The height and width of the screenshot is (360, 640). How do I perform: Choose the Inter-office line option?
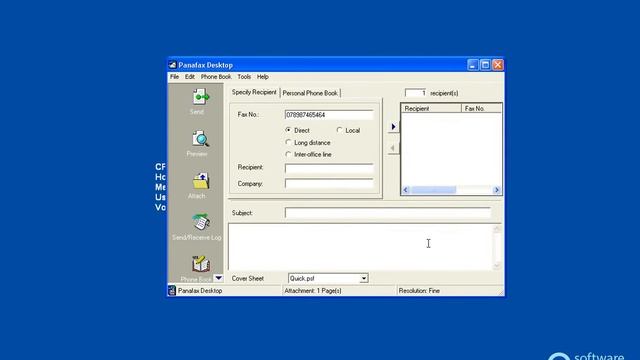coord(288,154)
